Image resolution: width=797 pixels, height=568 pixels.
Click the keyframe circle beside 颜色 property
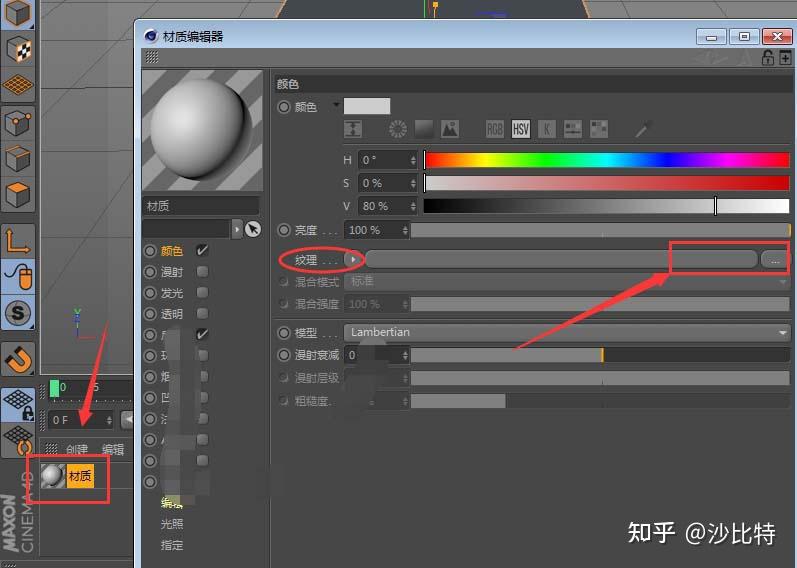pos(284,107)
